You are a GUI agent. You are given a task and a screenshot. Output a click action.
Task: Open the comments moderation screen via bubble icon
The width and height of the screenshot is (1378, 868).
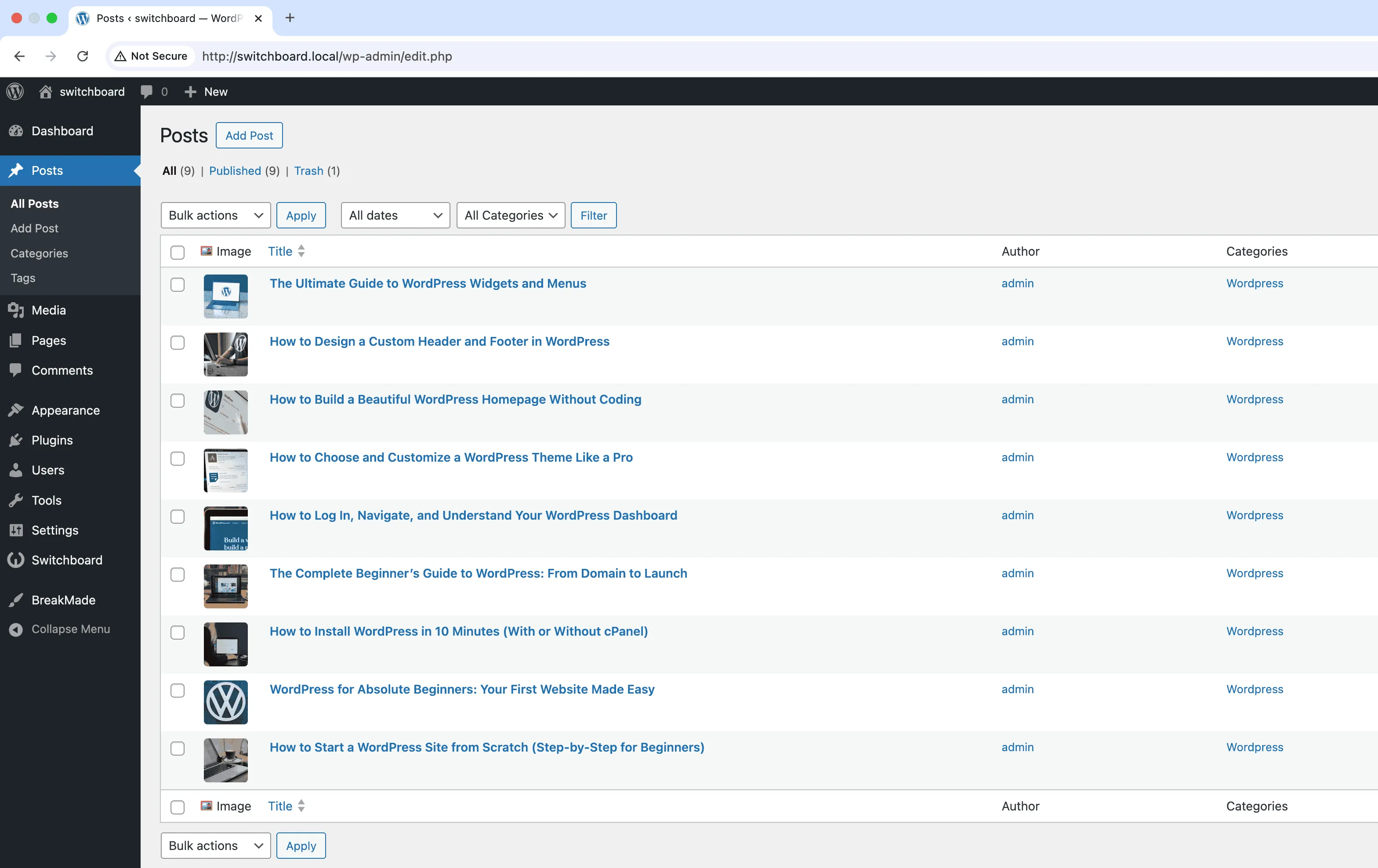pos(148,91)
